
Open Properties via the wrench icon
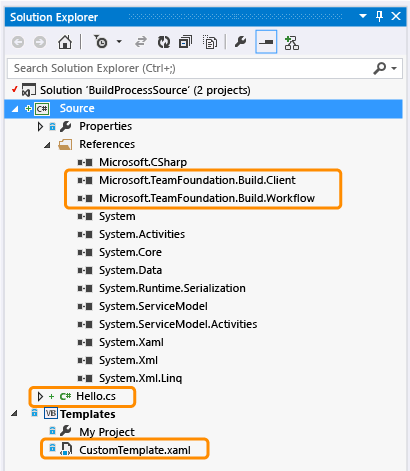click(x=240, y=42)
